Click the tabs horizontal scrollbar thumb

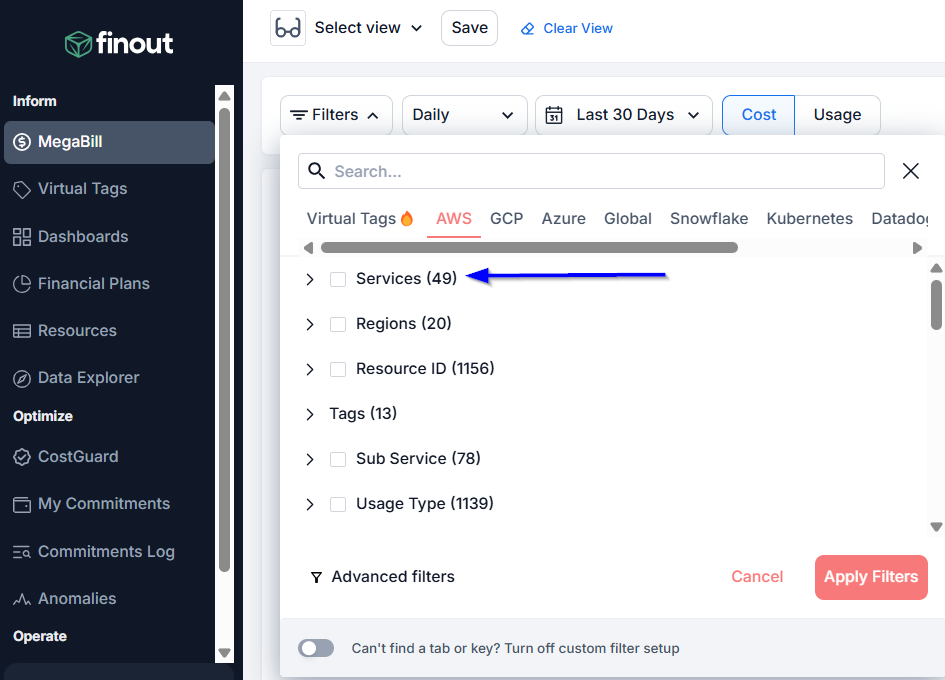[x=529, y=248]
